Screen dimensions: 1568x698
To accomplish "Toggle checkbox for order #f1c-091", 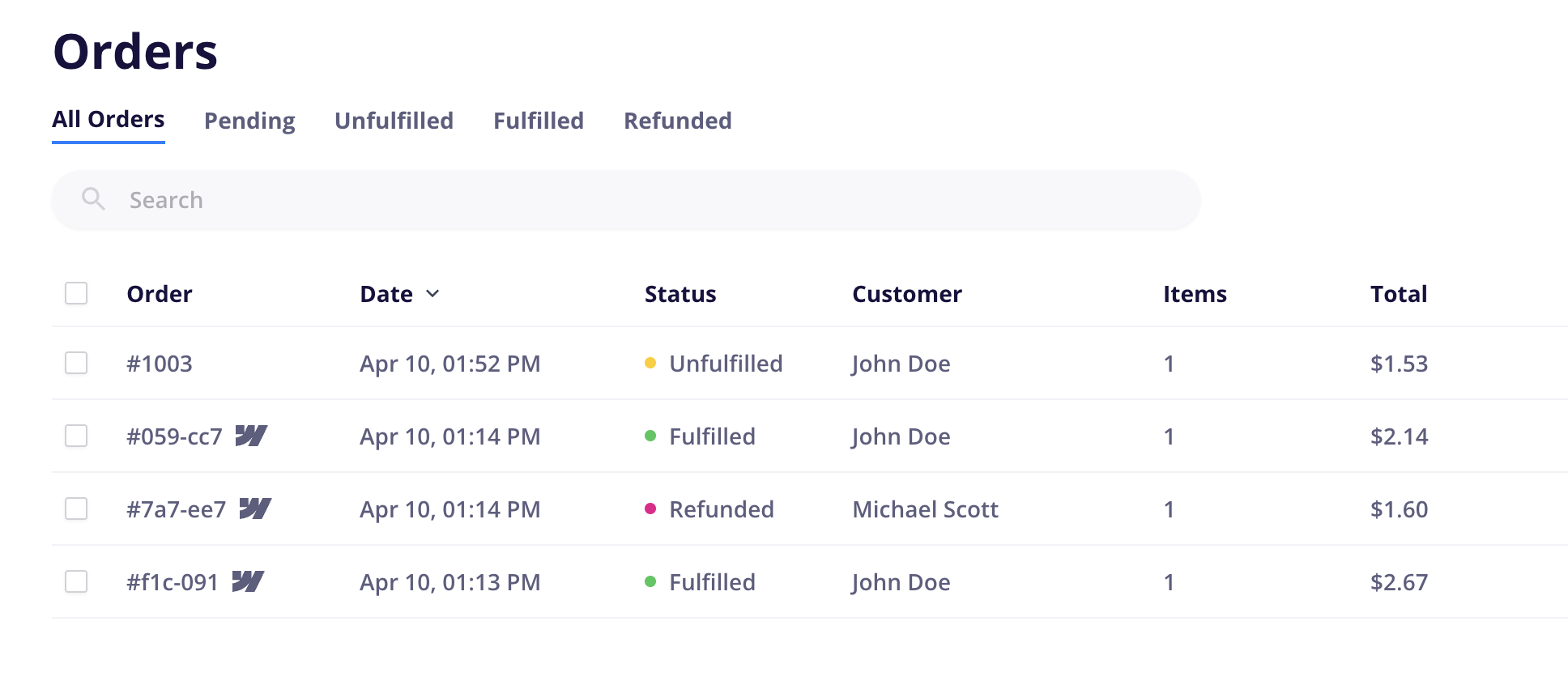I will pos(76,581).
